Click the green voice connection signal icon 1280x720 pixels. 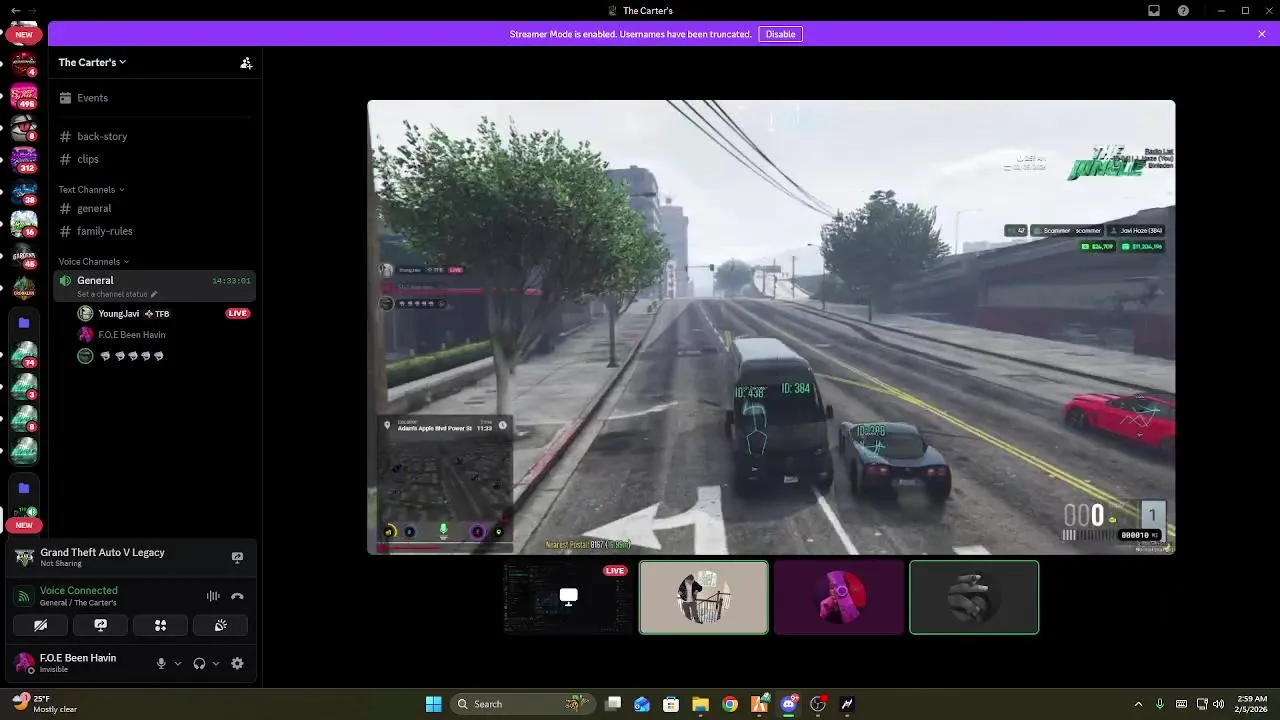pyautogui.click(x=24, y=596)
